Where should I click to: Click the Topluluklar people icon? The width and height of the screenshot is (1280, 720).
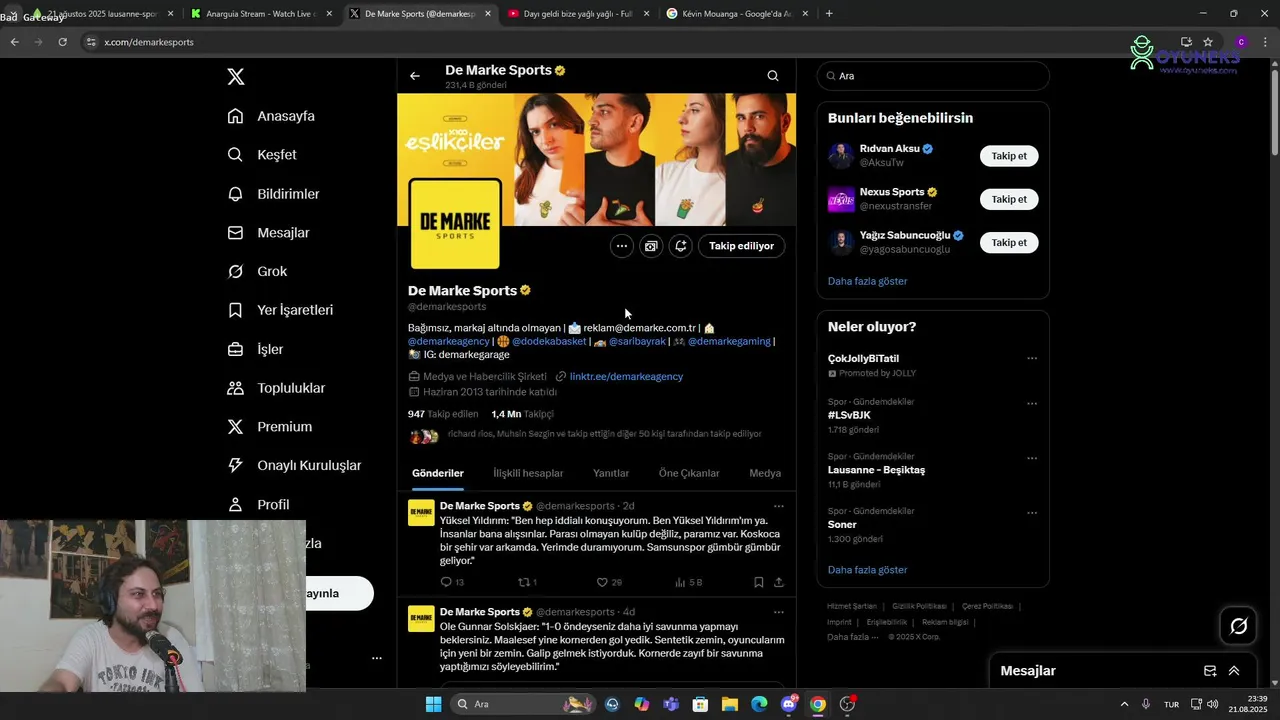(236, 388)
